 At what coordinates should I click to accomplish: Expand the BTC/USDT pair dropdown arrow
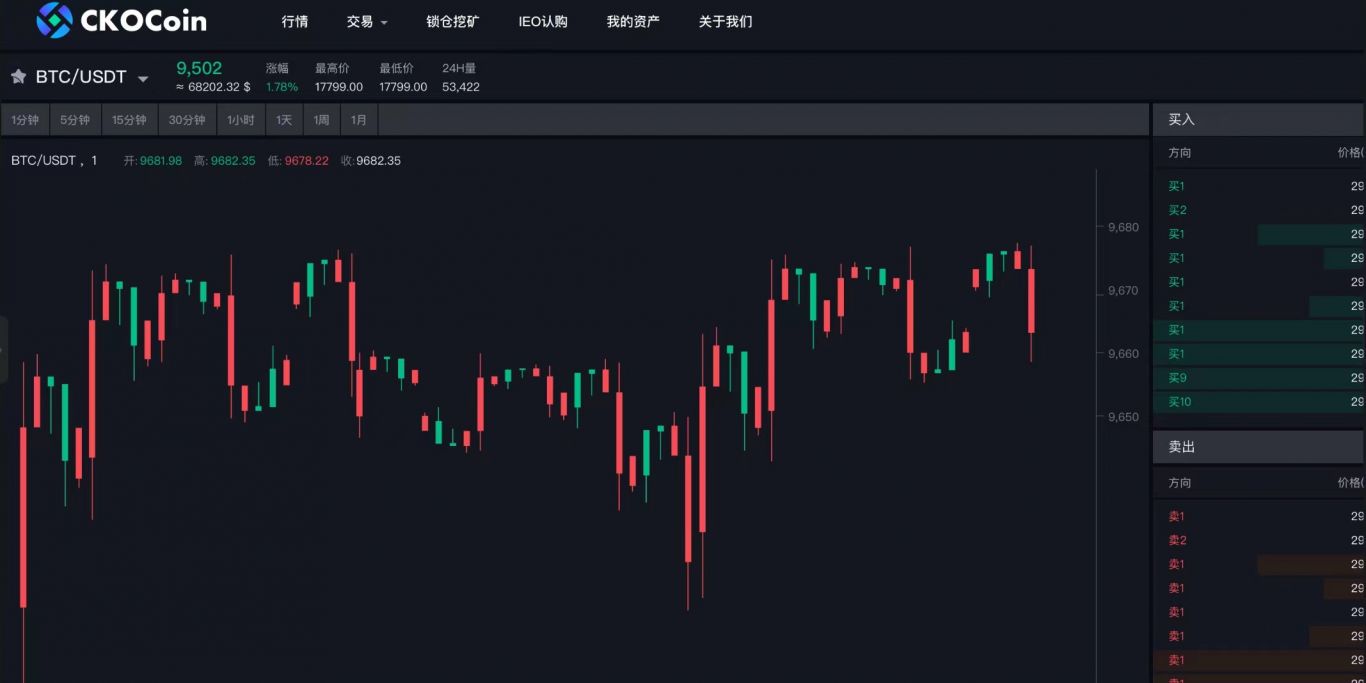point(143,79)
